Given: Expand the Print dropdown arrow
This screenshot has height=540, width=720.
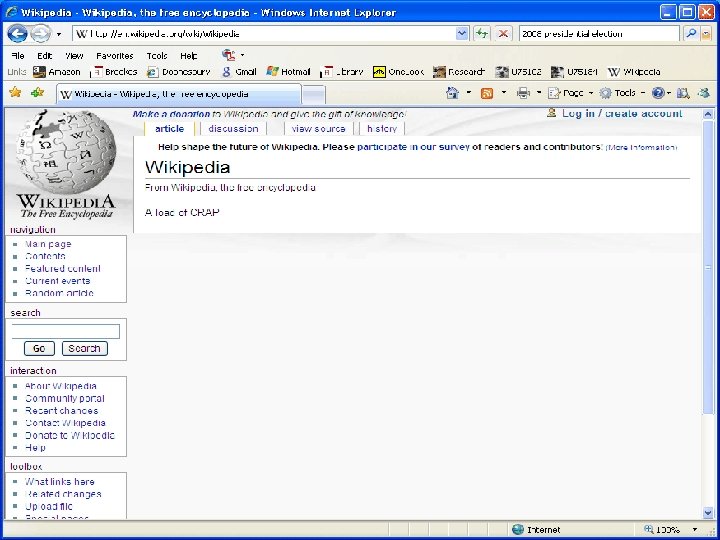Looking at the screenshot, I should 539,93.
